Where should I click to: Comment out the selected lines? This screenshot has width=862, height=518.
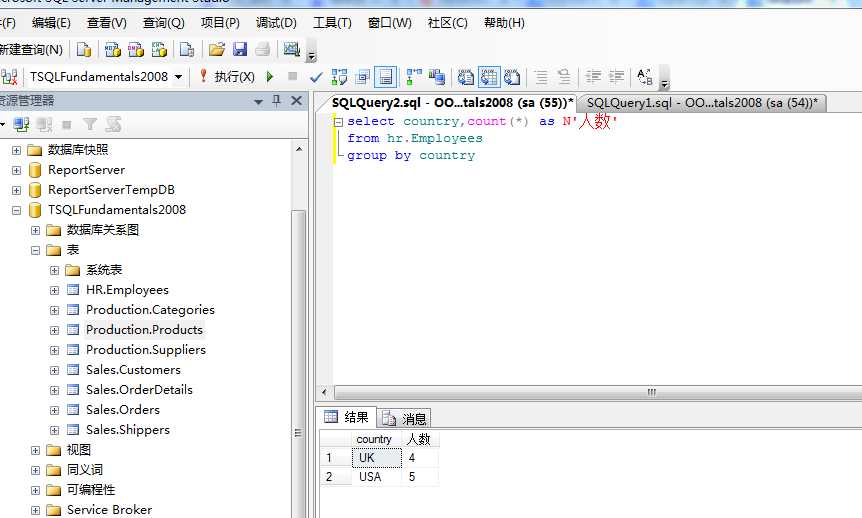[541, 77]
